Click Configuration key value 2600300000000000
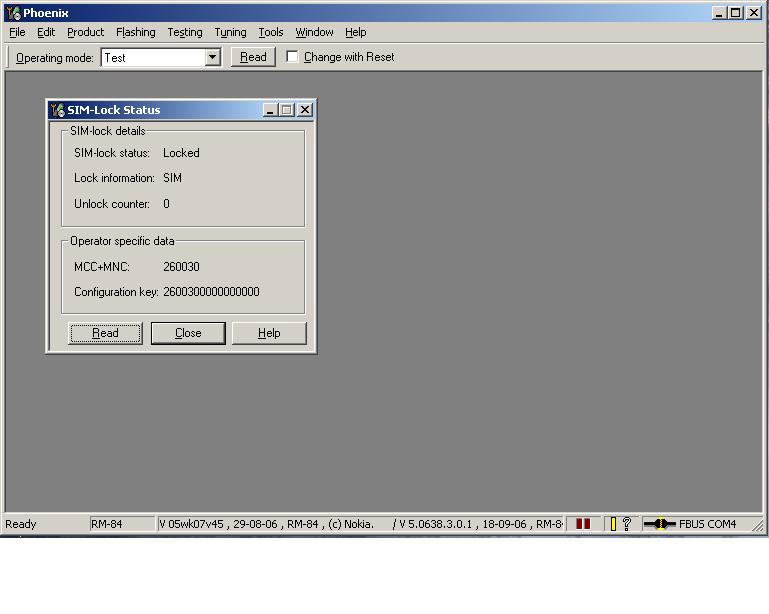The width and height of the screenshot is (769, 614). pos(211,292)
